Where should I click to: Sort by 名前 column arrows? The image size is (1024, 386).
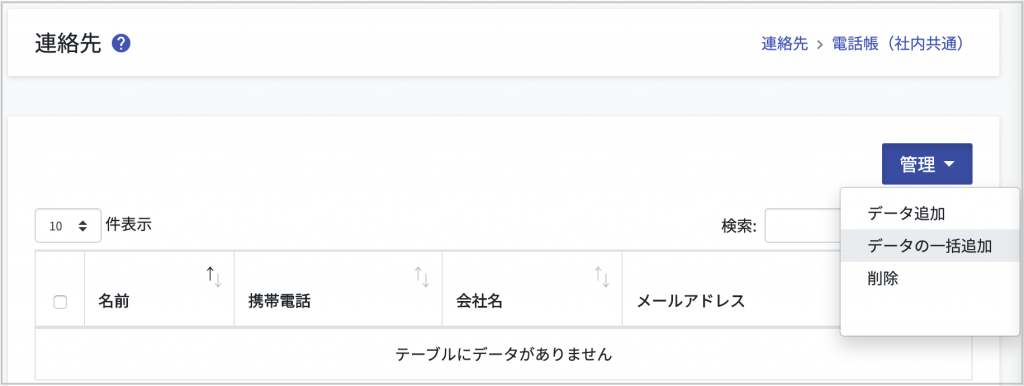coord(214,277)
